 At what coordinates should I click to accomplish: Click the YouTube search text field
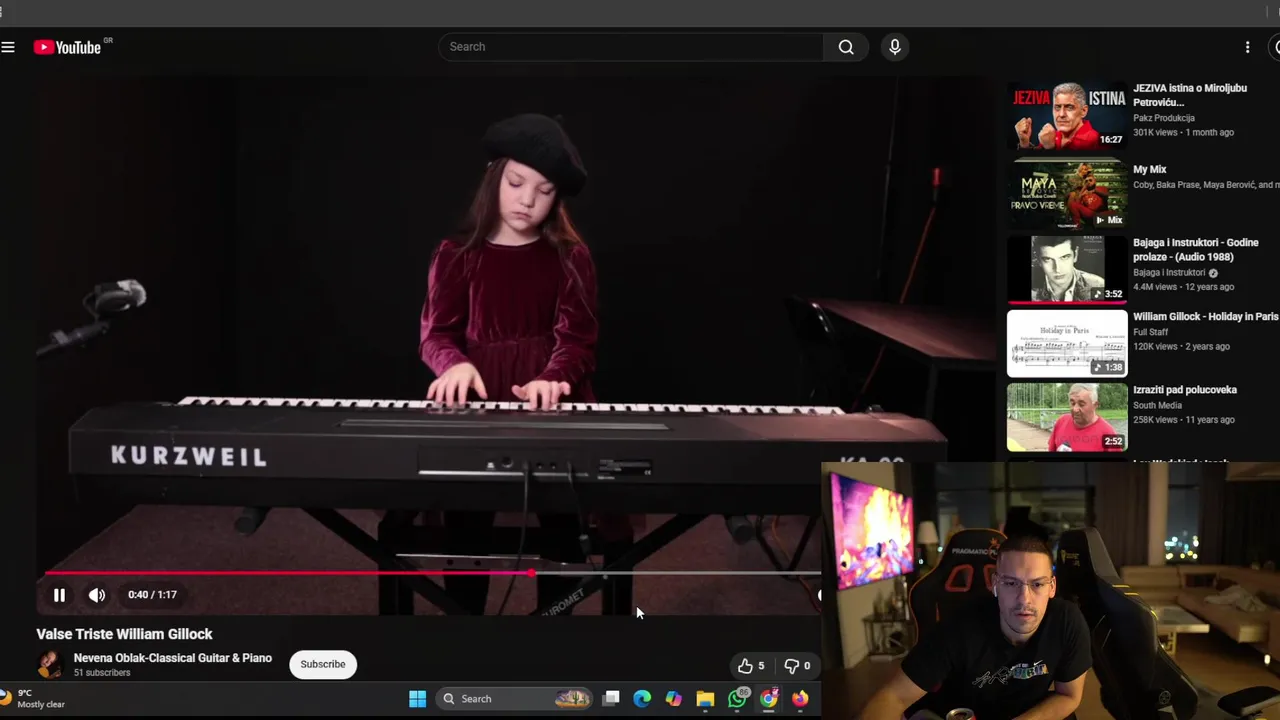631,47
